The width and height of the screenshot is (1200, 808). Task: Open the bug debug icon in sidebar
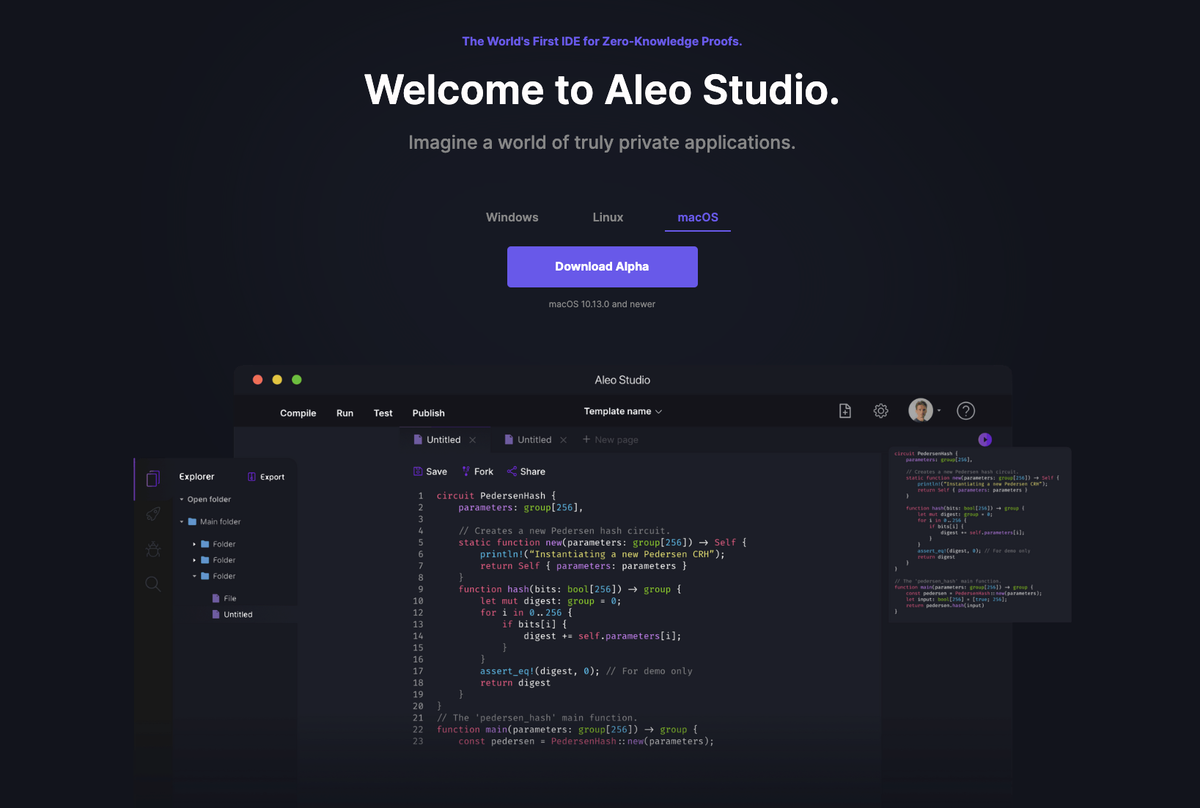152,549
